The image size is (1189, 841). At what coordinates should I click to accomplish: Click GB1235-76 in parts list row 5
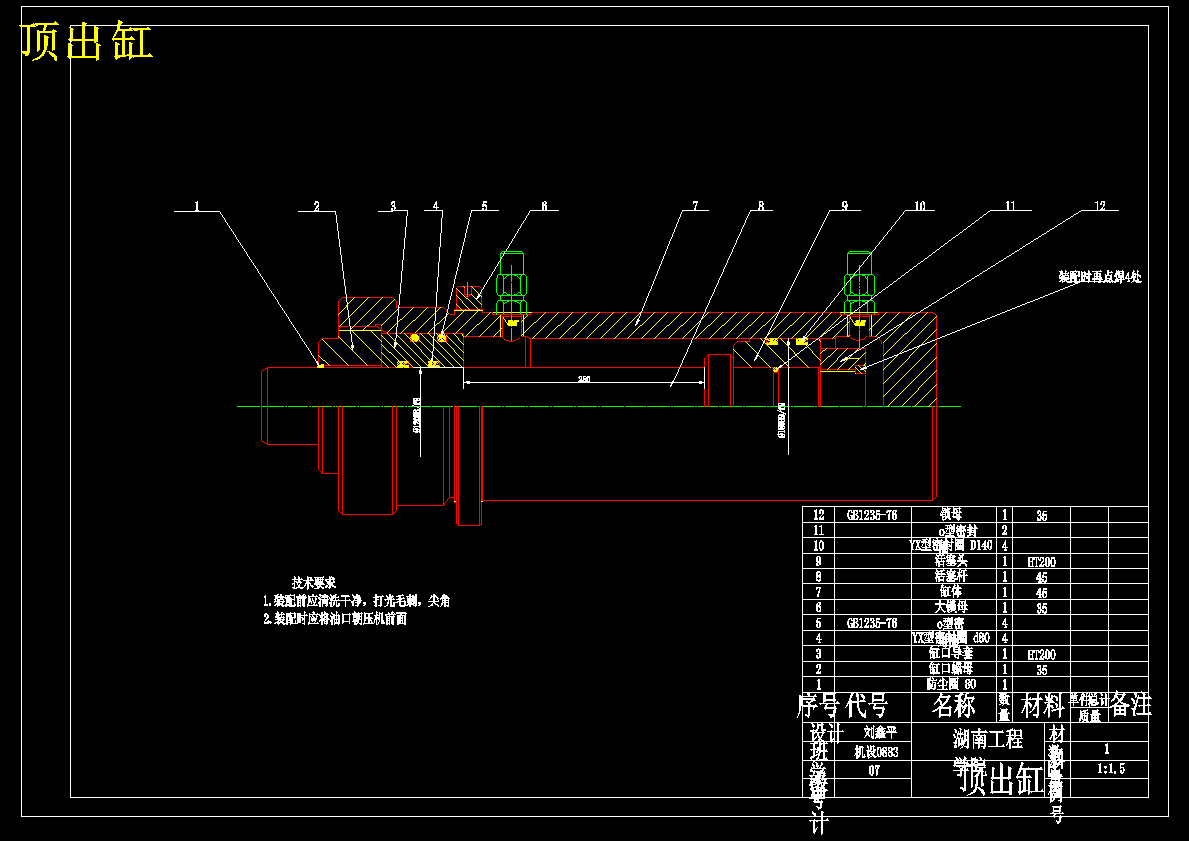coord(871,623)
